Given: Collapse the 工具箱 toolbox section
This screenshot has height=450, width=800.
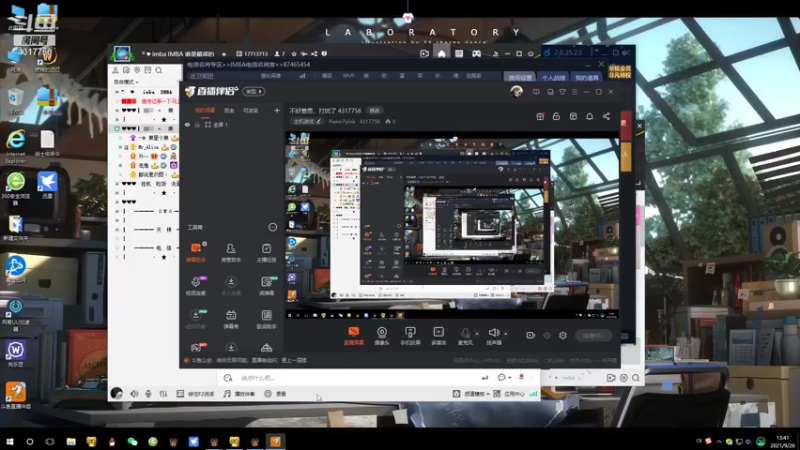Looking at the screenshot, I should point(273,227).
